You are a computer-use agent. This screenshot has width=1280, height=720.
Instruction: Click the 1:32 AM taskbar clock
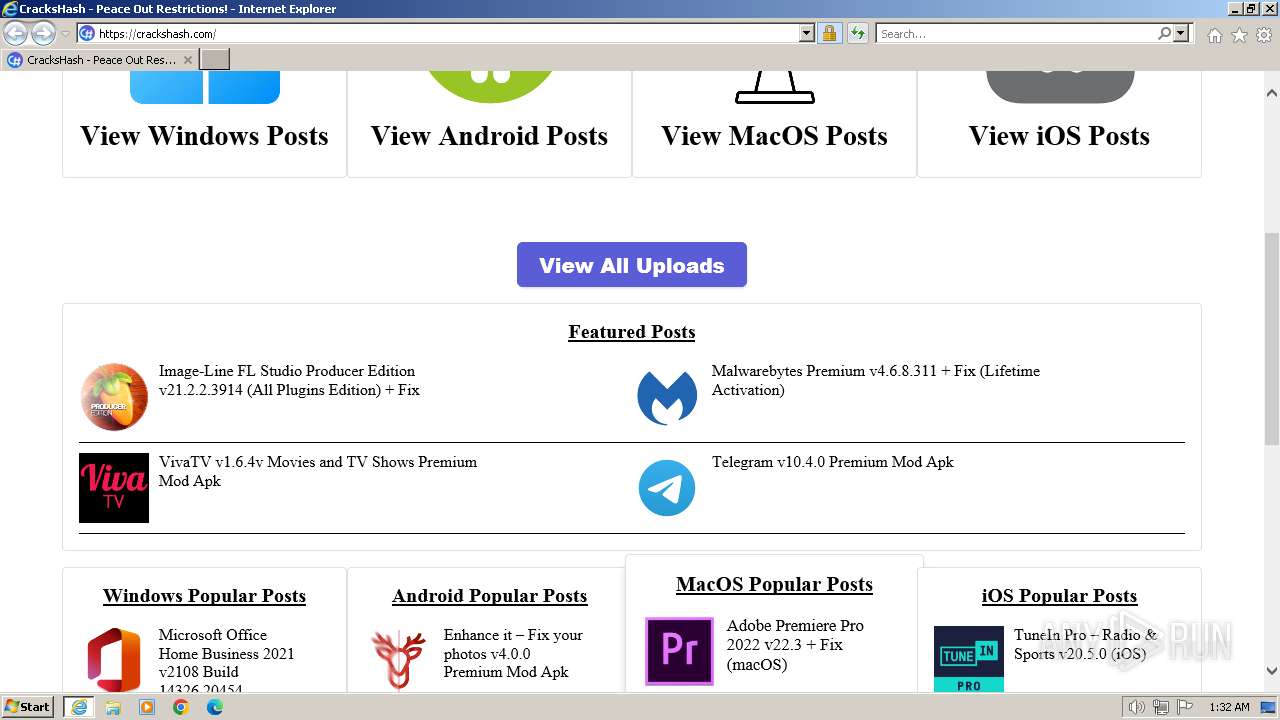pos(1229,707)
